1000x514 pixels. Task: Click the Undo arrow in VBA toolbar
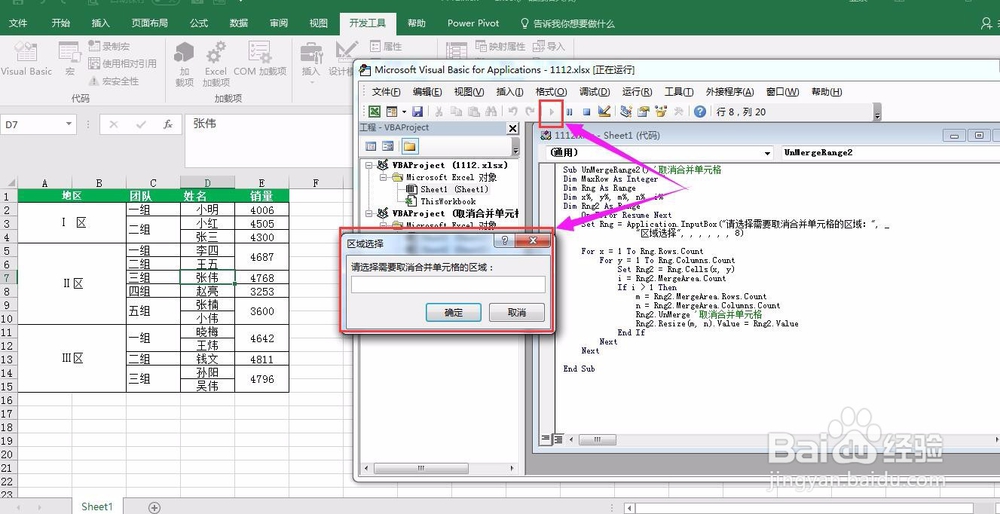513,112
